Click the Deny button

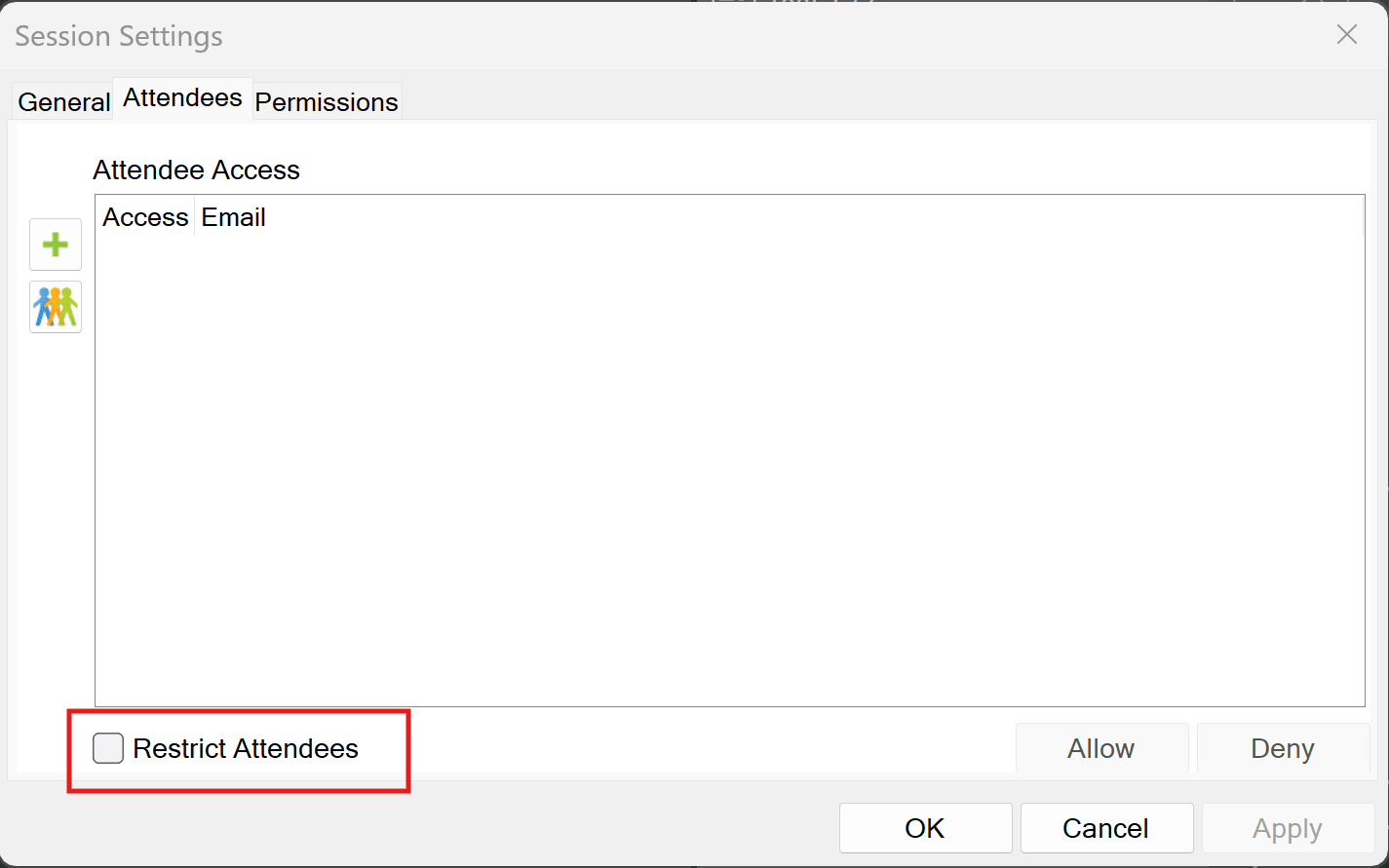click(x=1283, y=748)
